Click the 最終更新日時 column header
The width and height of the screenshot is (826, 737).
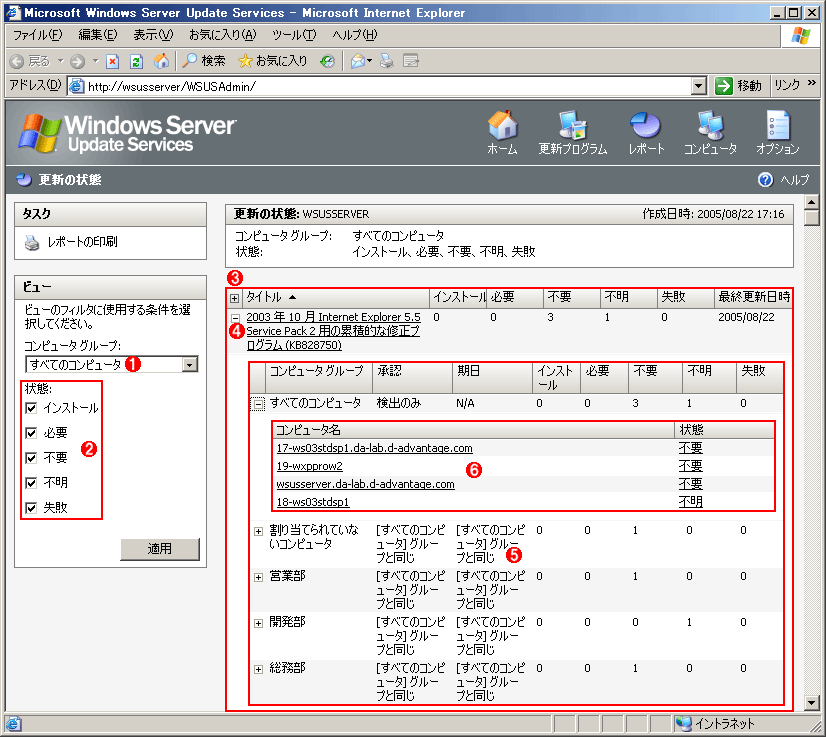[754, 298]
